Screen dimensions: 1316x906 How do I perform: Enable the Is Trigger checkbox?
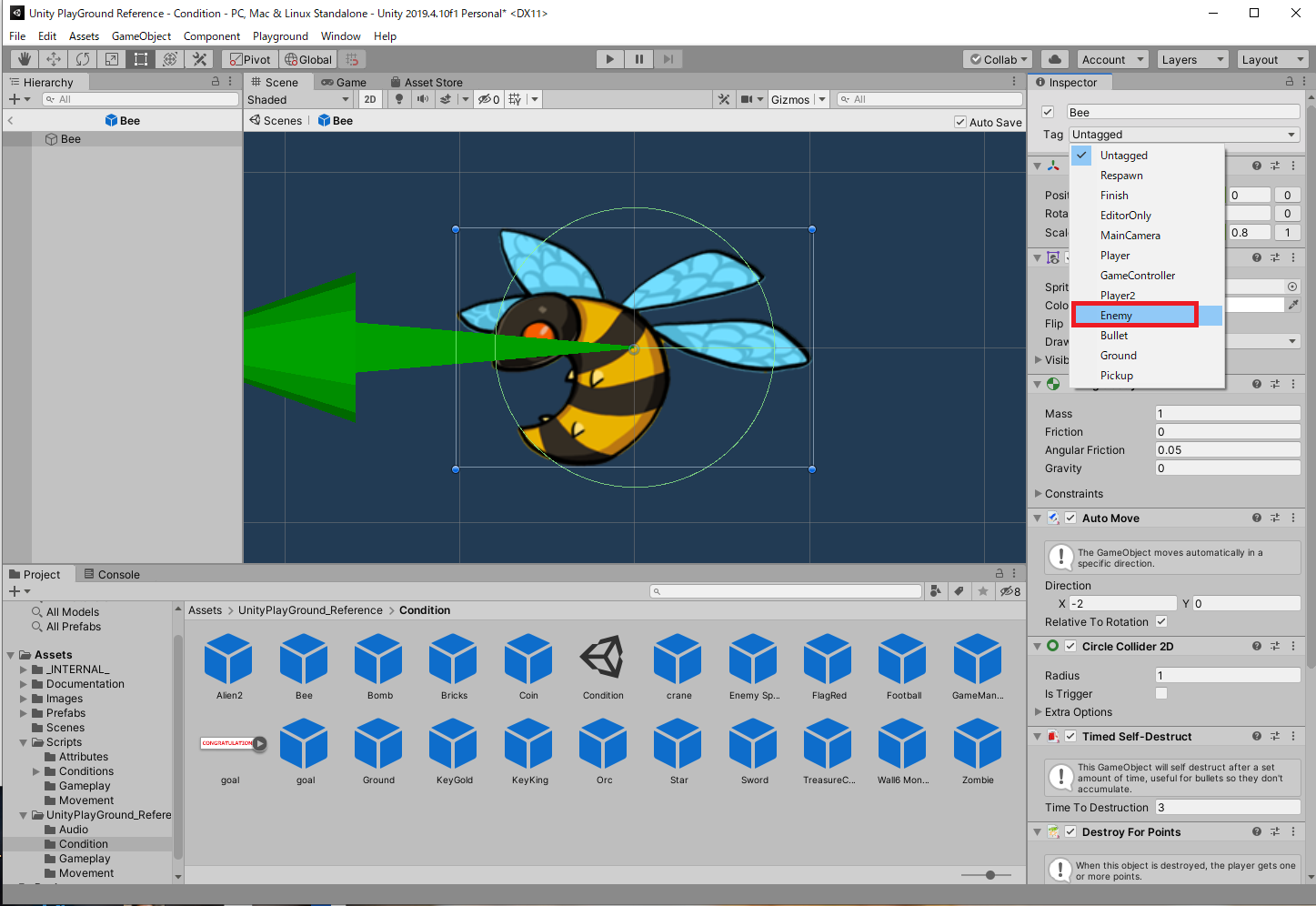pyautogui.click(x=1161, y=694)
